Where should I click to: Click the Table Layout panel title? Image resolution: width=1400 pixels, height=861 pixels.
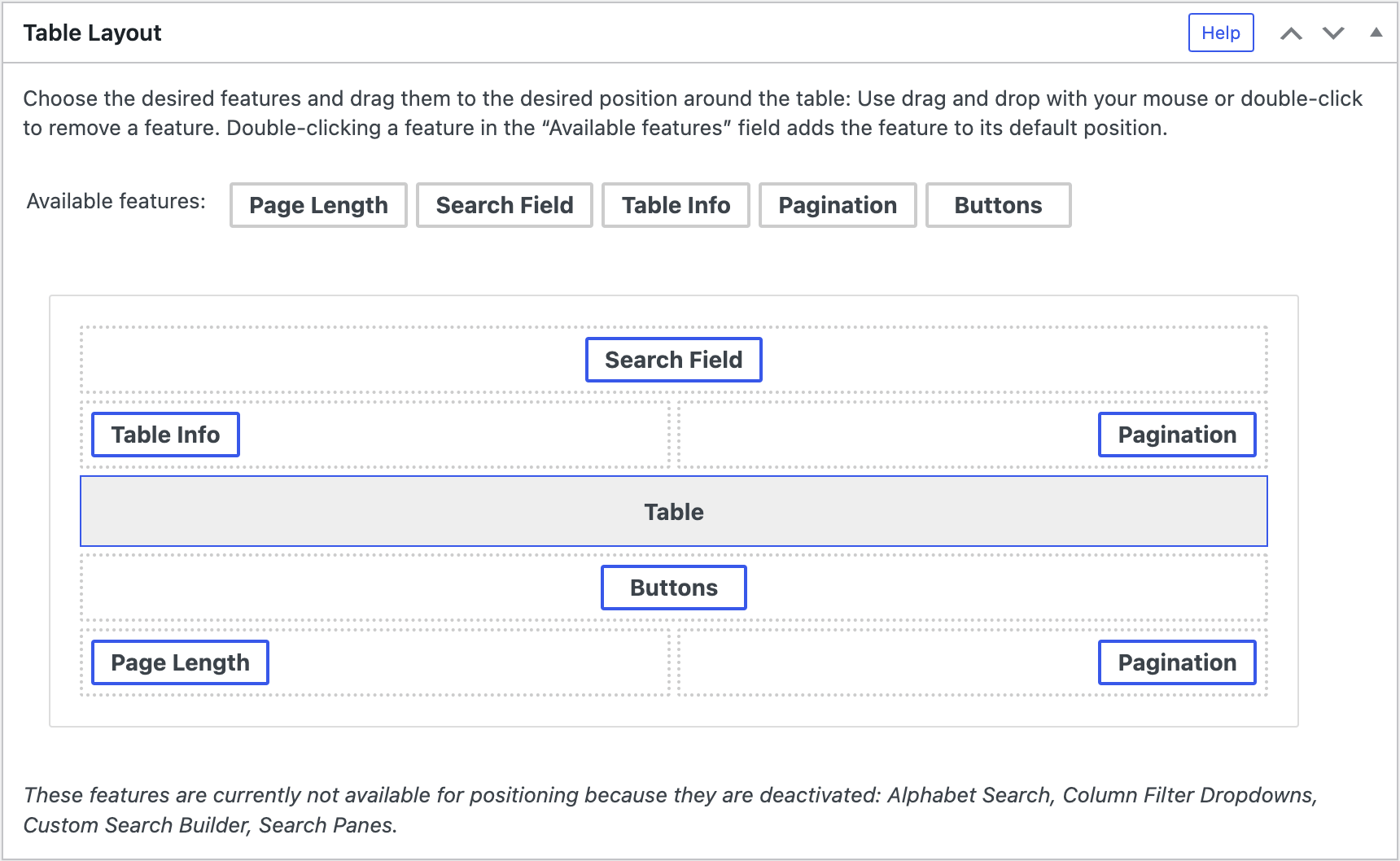92,33
